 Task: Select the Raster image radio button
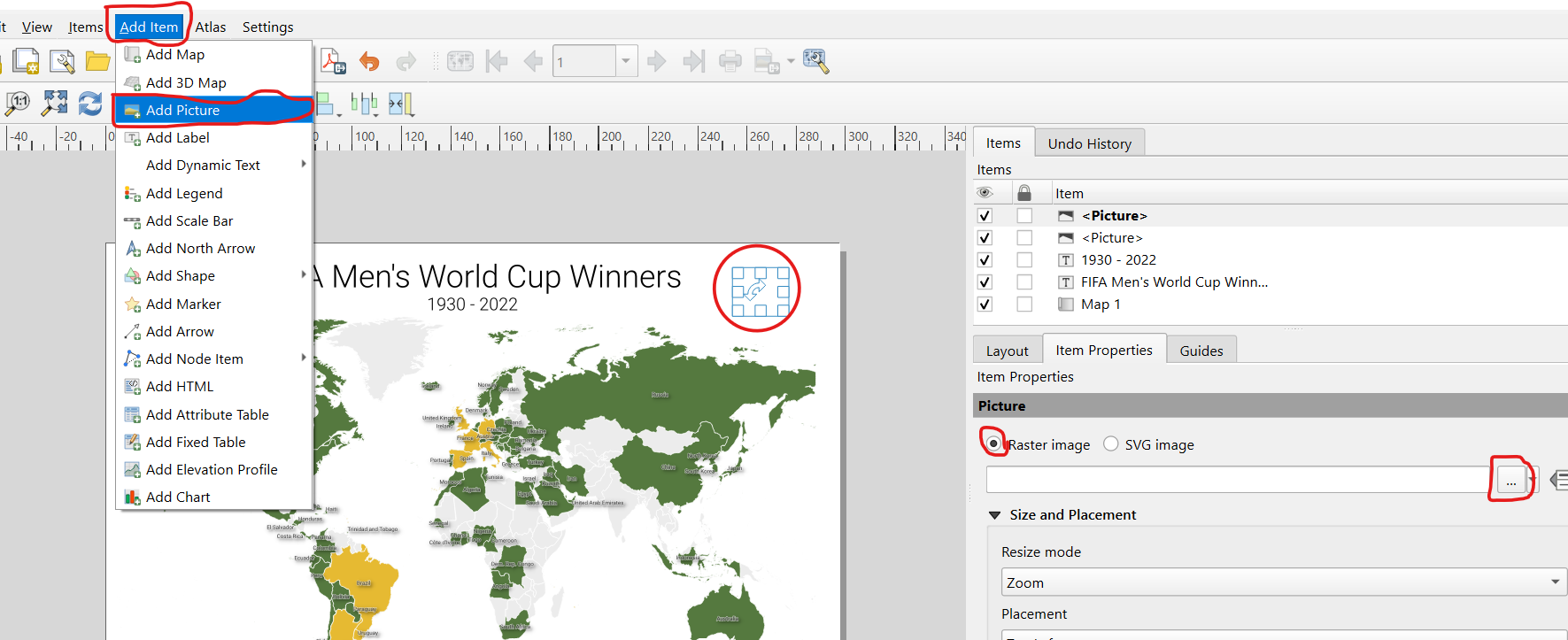(x=994, y=443)
